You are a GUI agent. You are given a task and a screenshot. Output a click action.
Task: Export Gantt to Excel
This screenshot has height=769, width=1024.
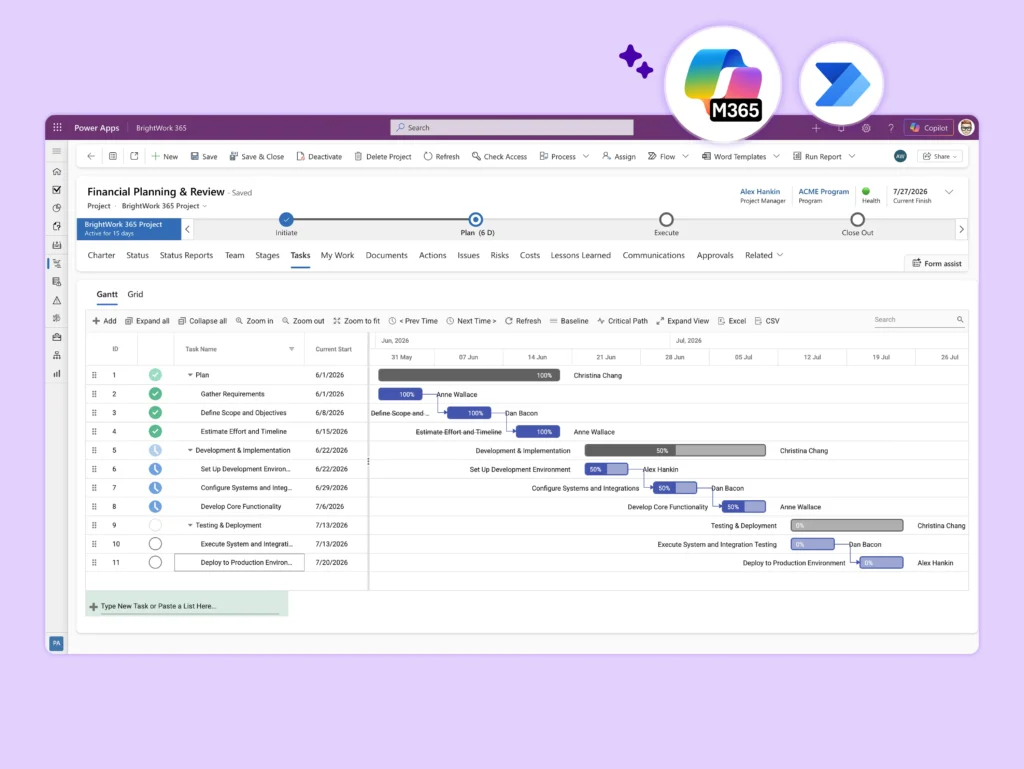point(731,321)
